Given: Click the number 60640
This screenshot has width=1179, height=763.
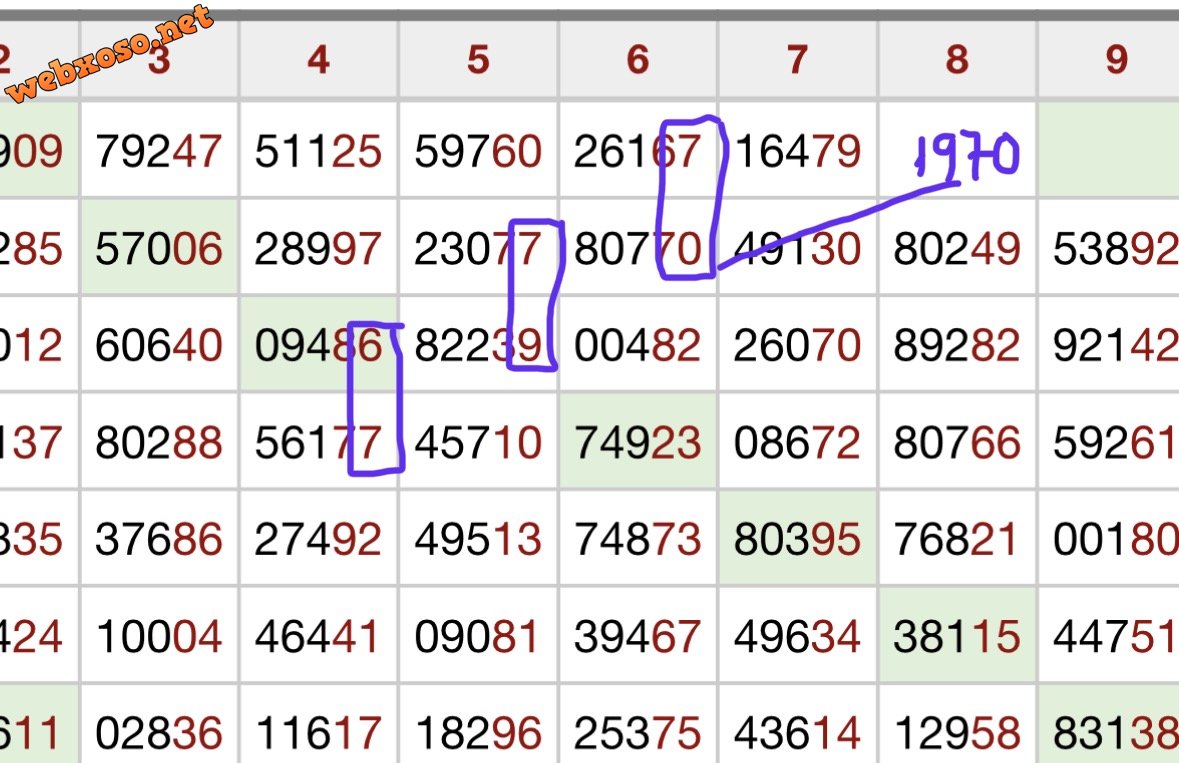Looking at the screenshot, I should [x=159, y=346].
